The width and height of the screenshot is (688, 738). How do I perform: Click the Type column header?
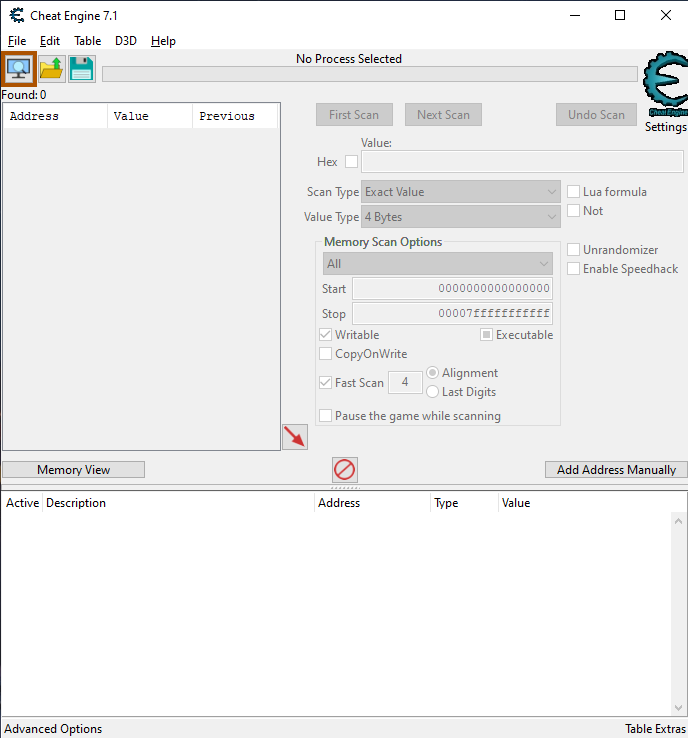464,503
